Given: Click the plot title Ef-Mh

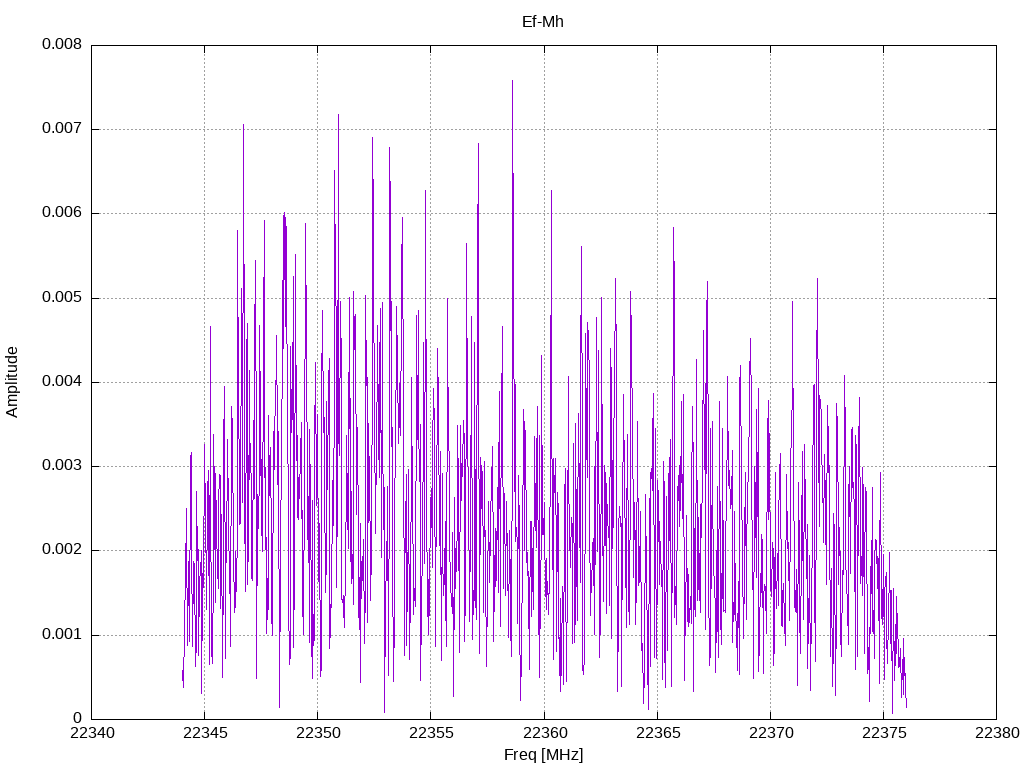Looking at the screenshot, I should tap(543, 22).
